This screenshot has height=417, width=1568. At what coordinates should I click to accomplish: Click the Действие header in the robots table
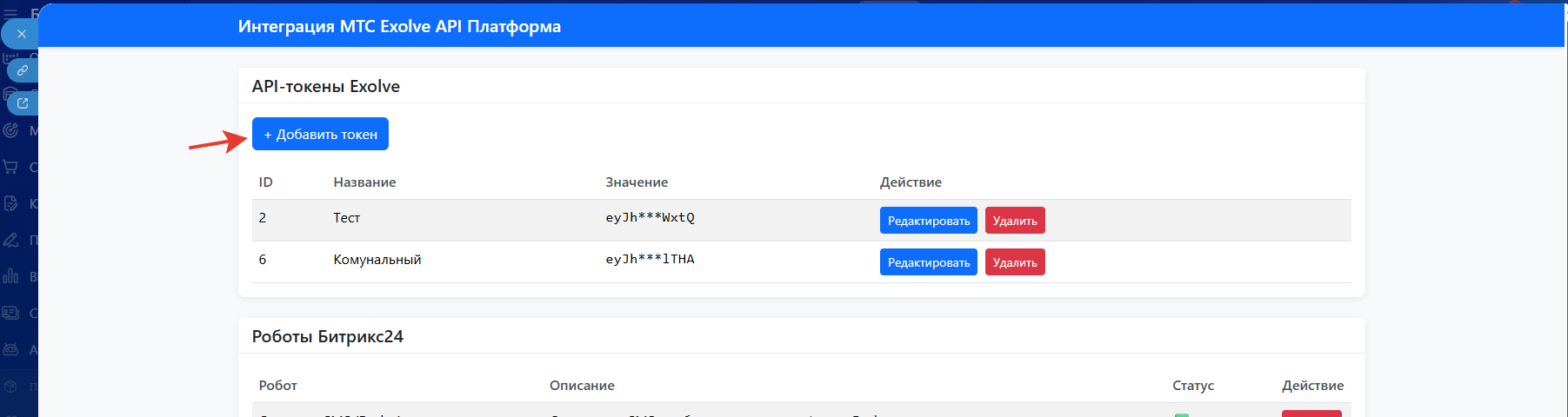click(1312, 386)
